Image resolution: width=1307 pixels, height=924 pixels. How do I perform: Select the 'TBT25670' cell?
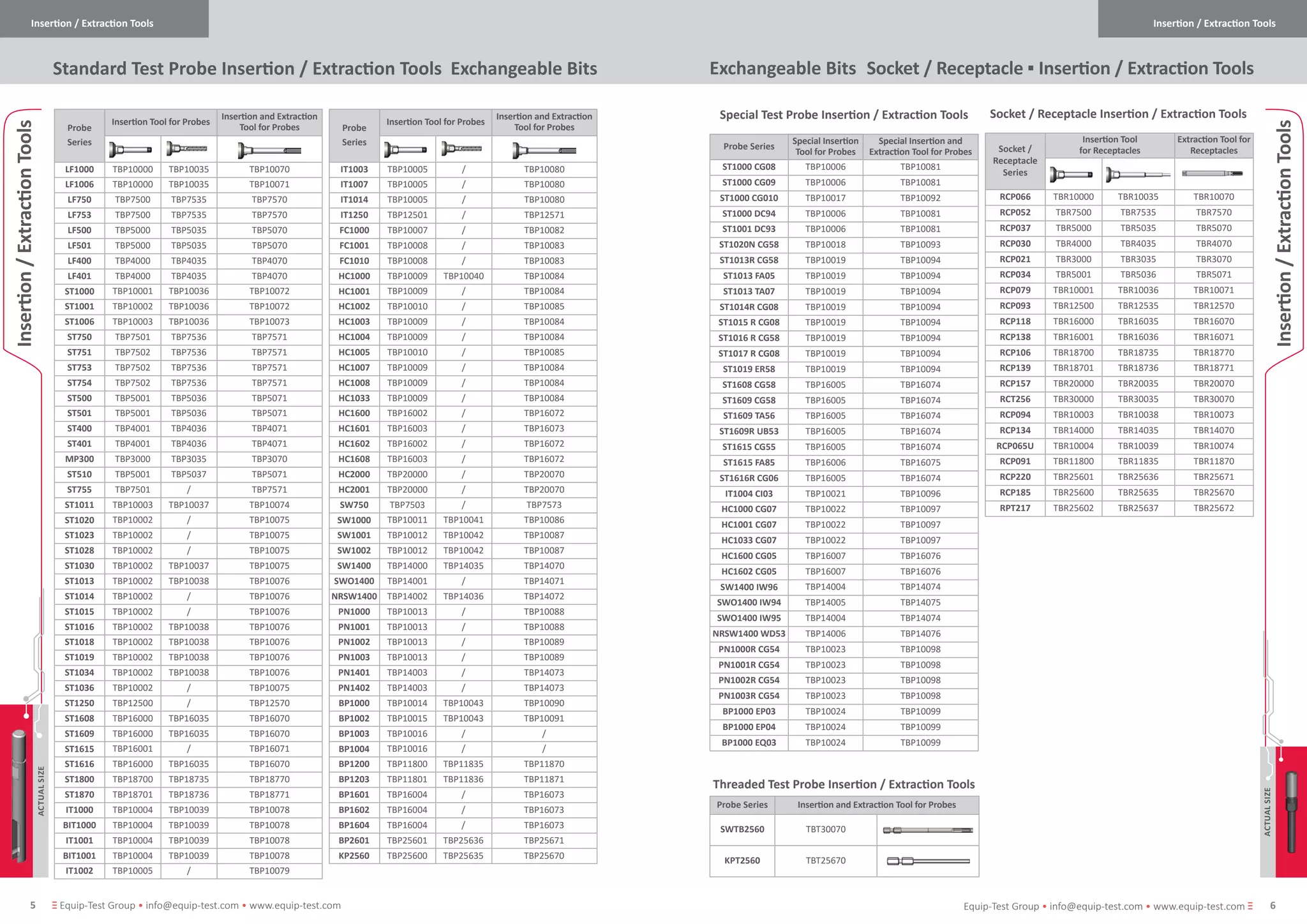[826, 861]
